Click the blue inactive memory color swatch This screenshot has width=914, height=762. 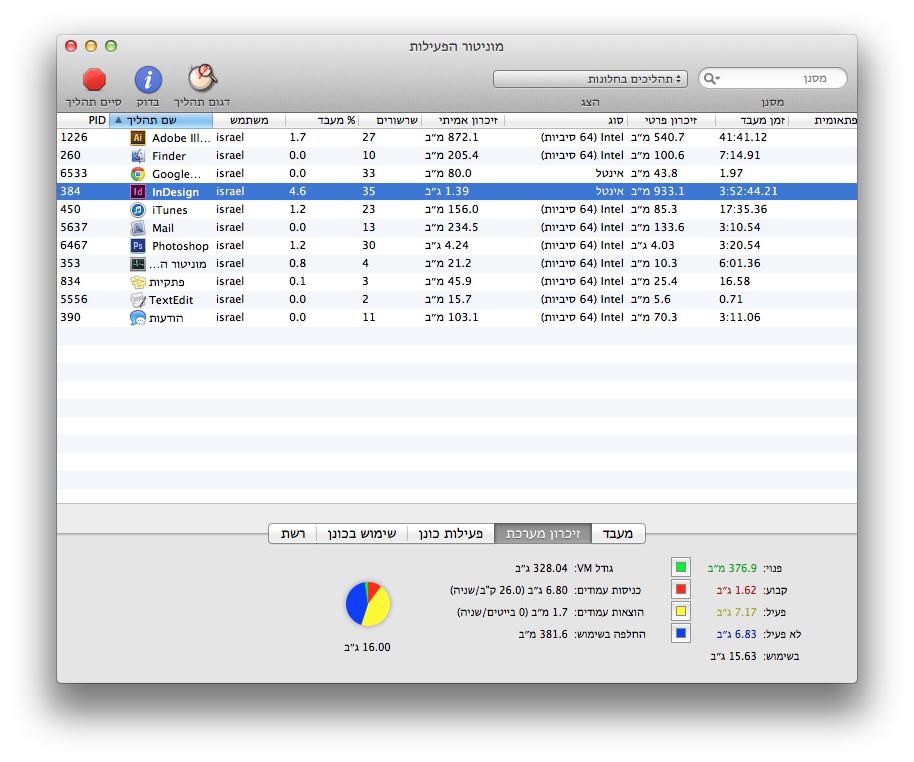coord(681,633)
